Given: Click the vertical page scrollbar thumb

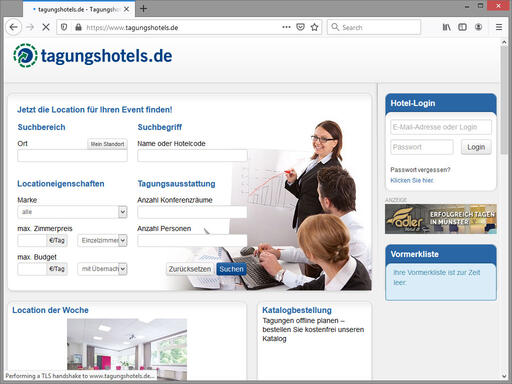Looking at the screenshot, I should 504,100.
